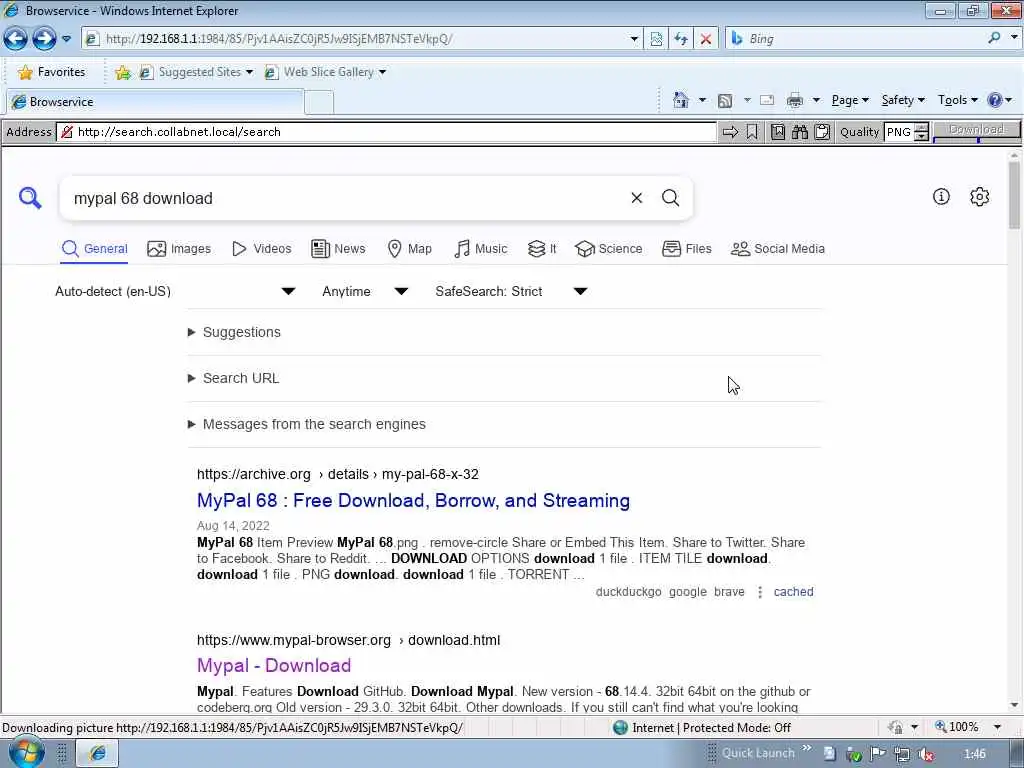1024x768 pixels.
Task: Click the Action Center flag tray icon
Action: [877, 754]
